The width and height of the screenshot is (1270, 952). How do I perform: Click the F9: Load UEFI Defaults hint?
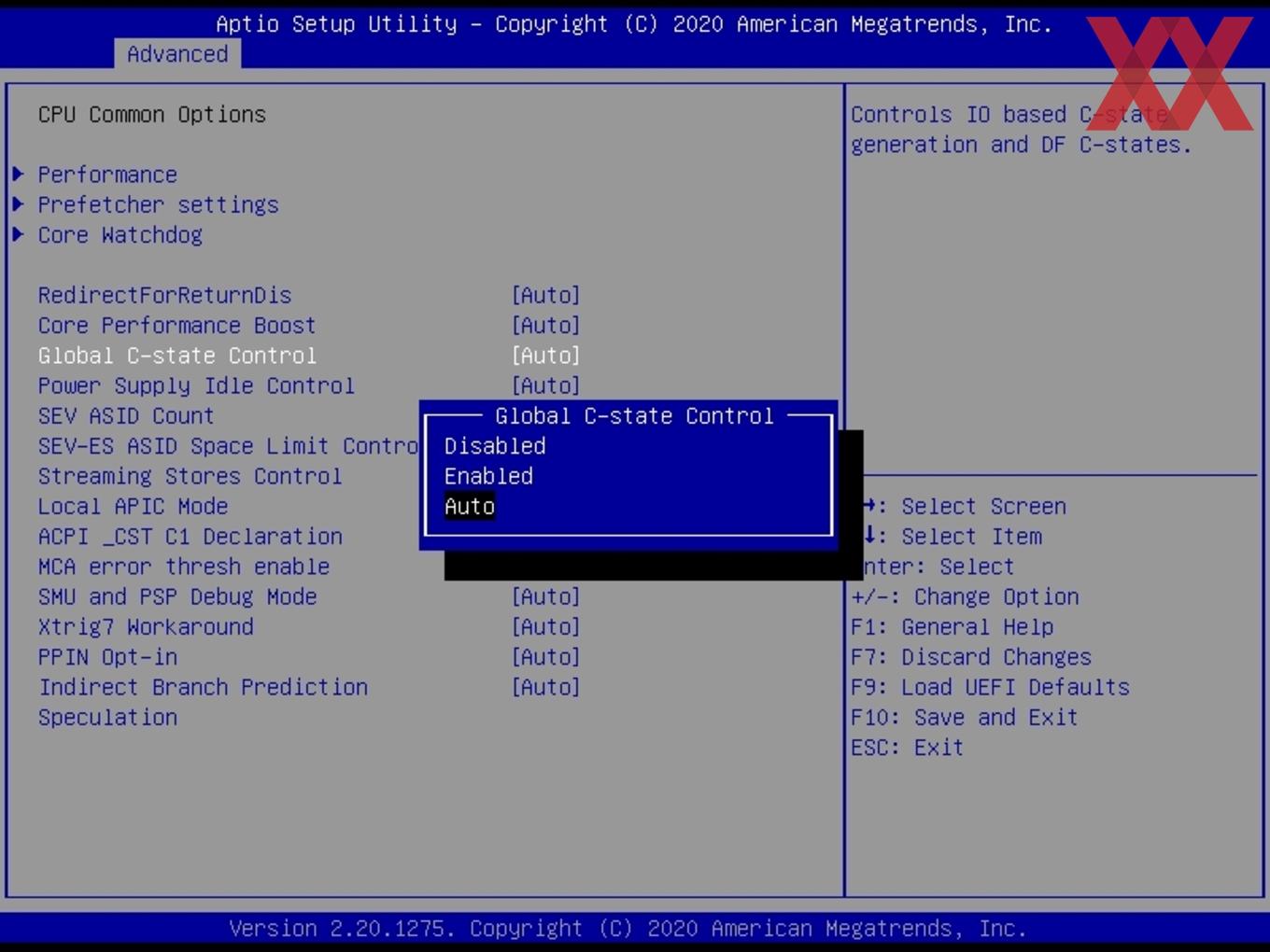pyautogui.click(x=990, y=687)
